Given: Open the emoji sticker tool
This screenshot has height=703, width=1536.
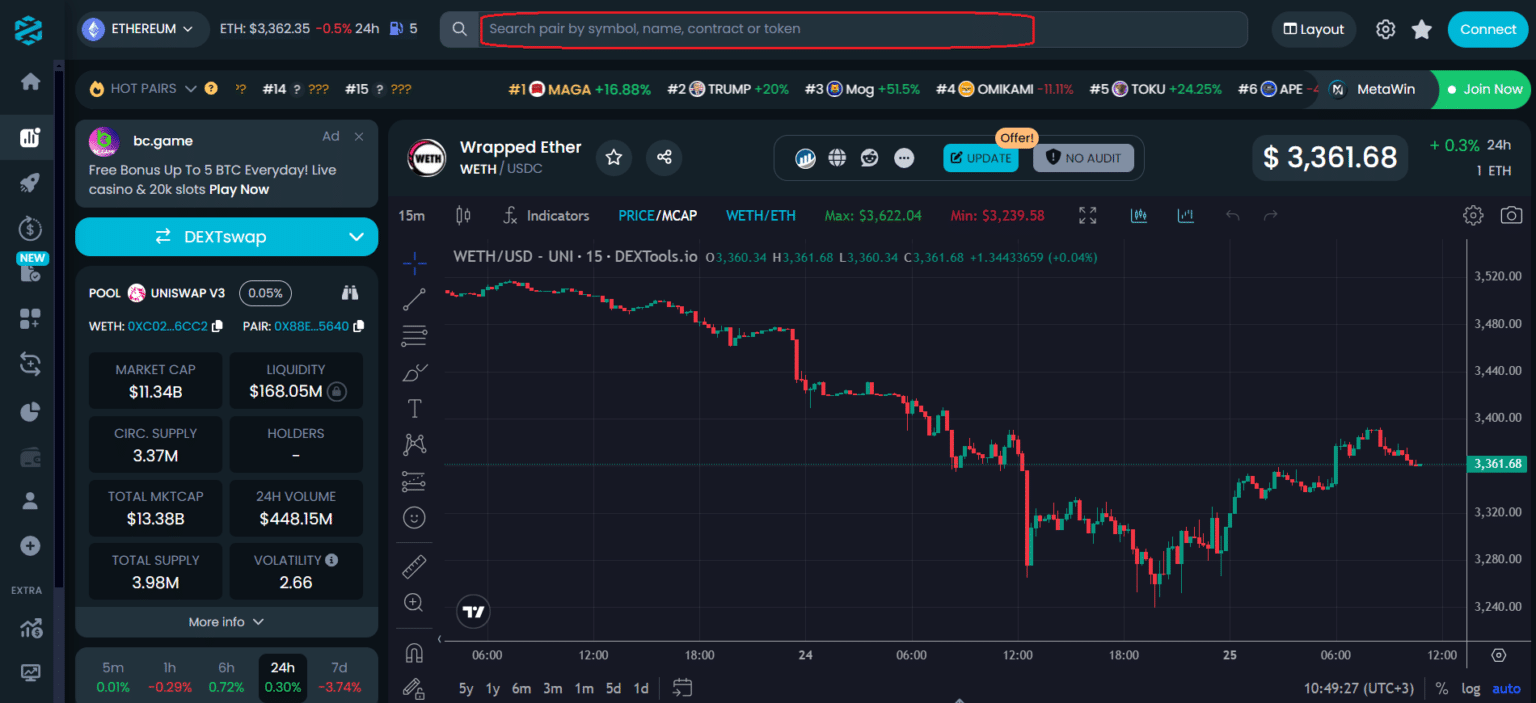Looking at the screenshot, I should coord(414,517).
